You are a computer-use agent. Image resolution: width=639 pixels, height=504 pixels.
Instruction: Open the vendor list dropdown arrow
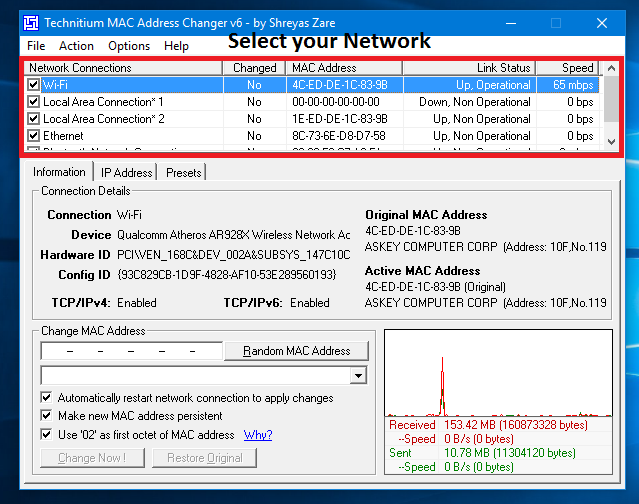click(x=358, y=375)
